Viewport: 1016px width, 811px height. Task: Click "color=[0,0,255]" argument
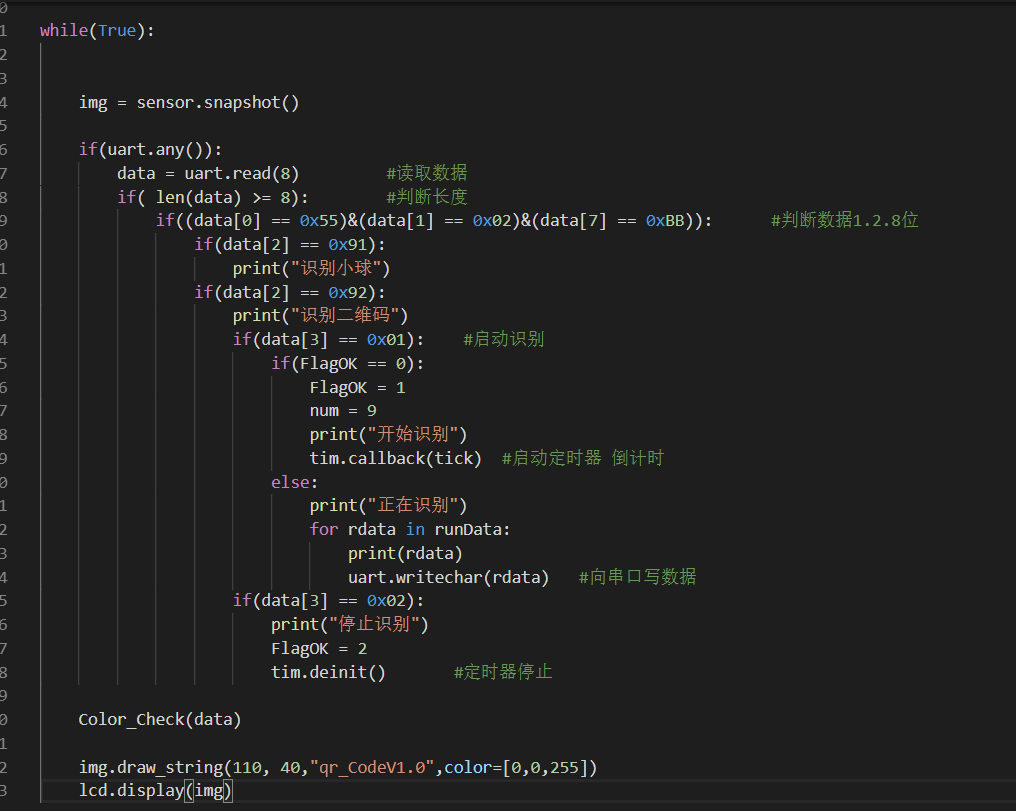click(515, 768)
